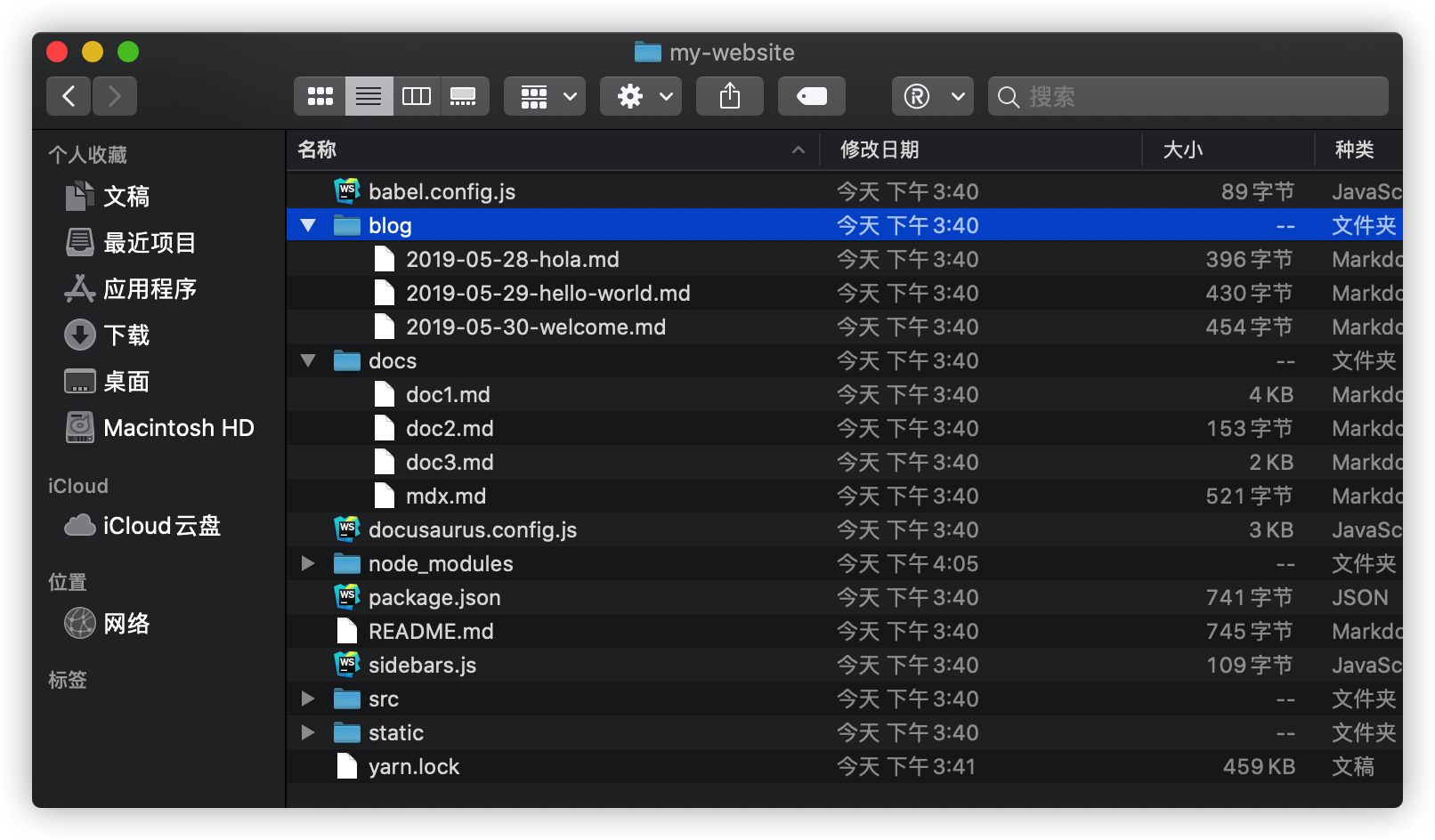The width and height of the screenshot is (1435, 840).
Task: Open 应用程序 in the sidebar
Action: (x=130, y=288)
